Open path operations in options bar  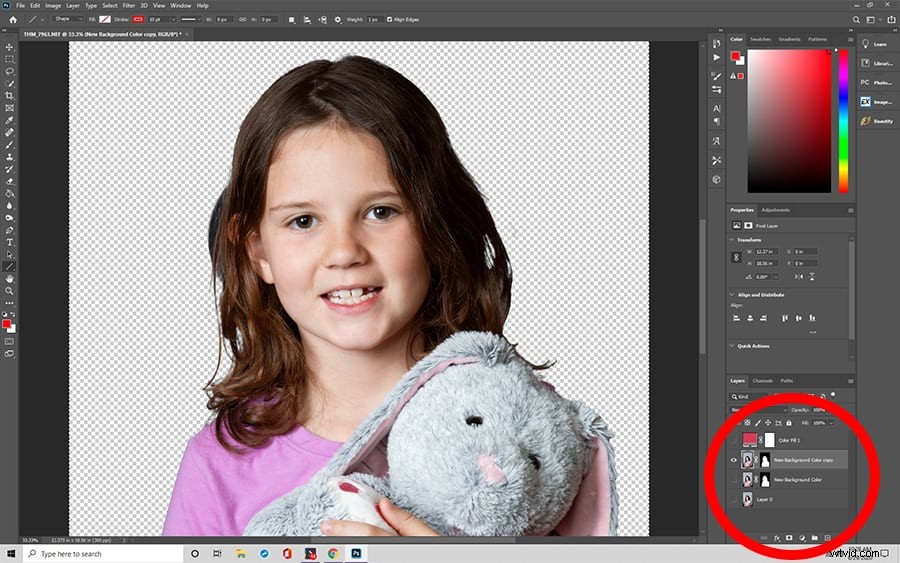tap(292, 20)
